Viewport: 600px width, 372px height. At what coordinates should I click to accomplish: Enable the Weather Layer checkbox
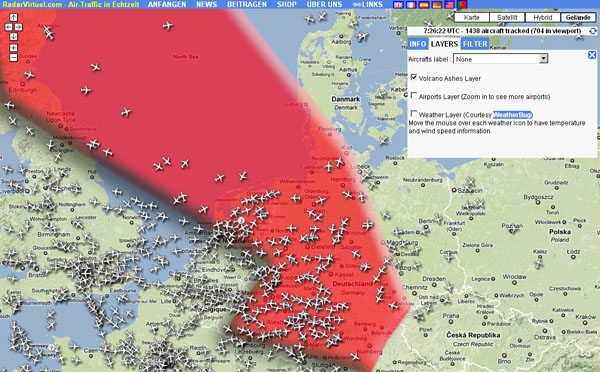pos(414,114)
